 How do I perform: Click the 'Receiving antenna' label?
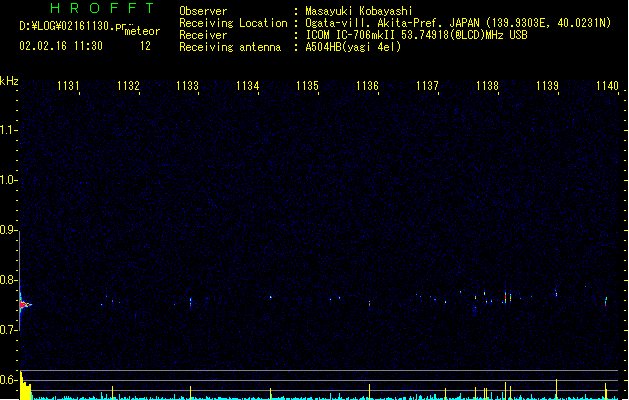(x=230, y=47)
